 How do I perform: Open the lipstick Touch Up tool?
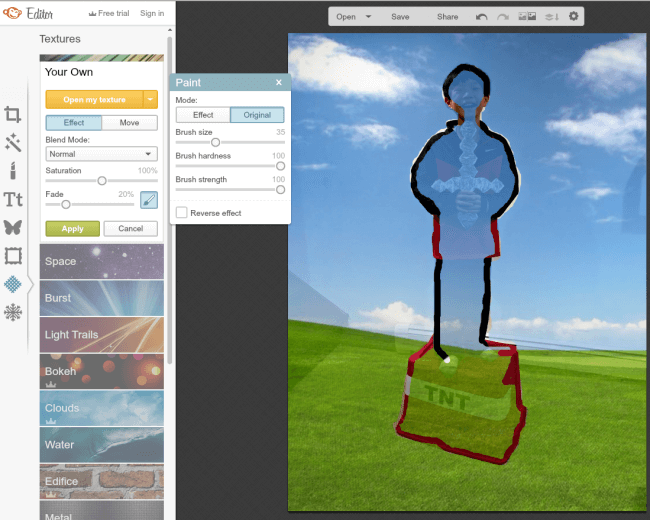[13, 170]
